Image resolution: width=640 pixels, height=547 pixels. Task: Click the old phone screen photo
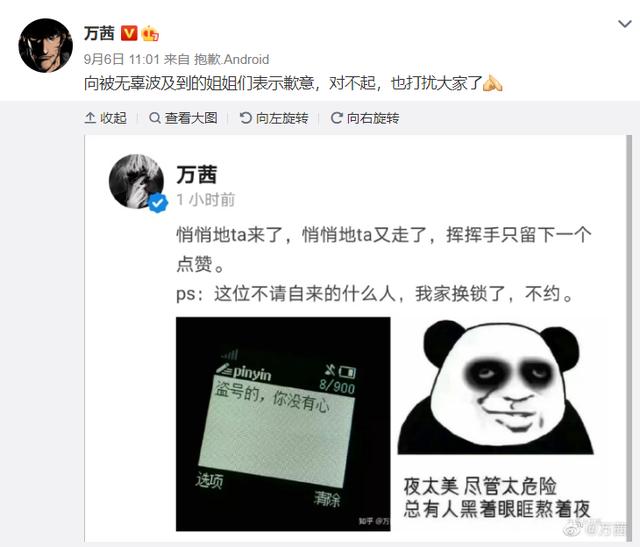pyautogui.click(x=283, y=424)
